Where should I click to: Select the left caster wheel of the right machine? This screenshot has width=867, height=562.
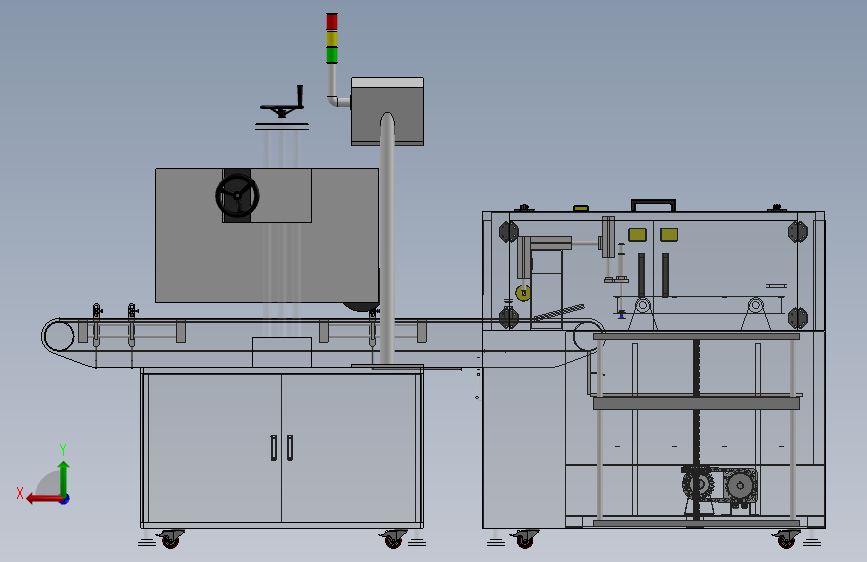pyautogui.click(x=525, y=539)
